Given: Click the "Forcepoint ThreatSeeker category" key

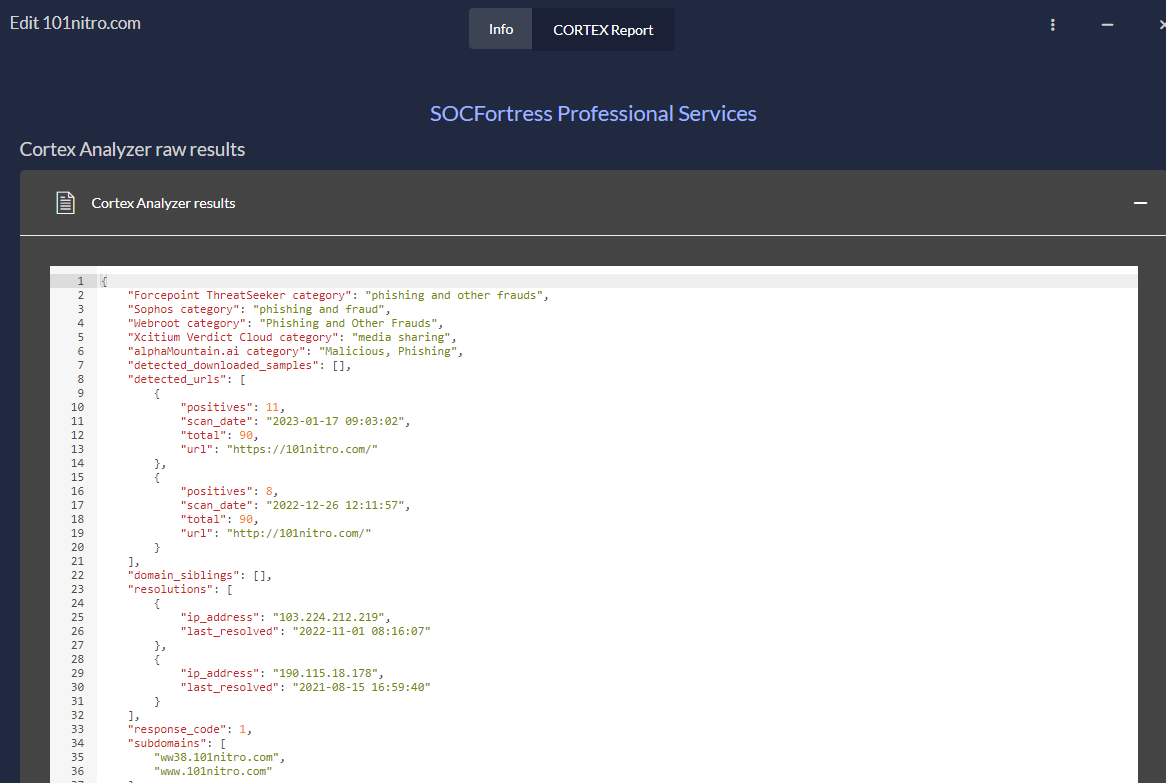Looking at the screenshot, I should (x=239, y=295).
